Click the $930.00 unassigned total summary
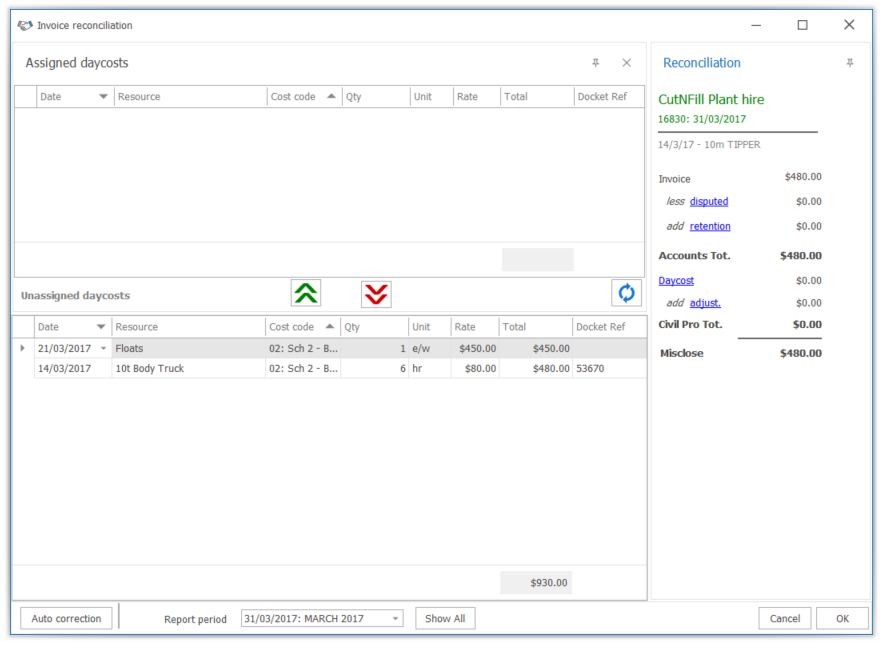This screenshot has width=886, height=648. [x=536, y=582]
